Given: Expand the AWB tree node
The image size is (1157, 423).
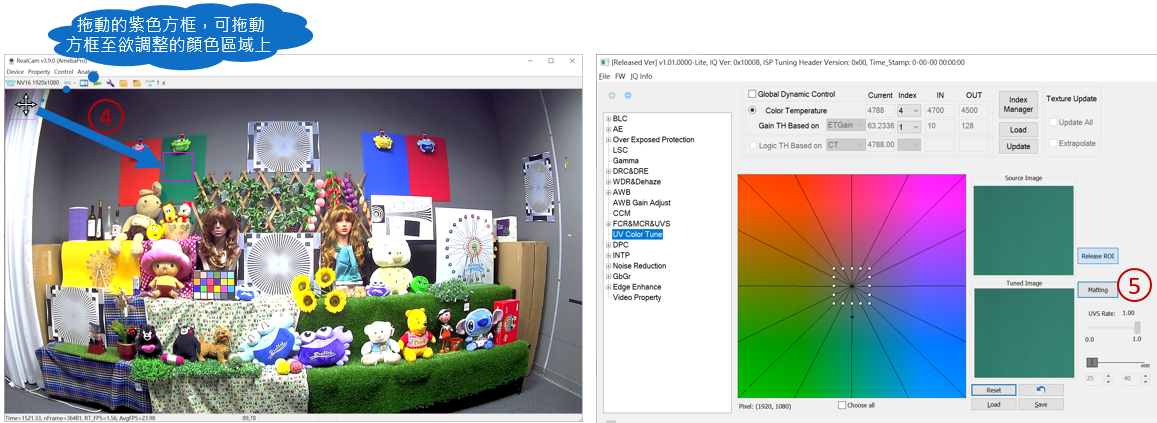Looking at the screenshot, I should pos(608,192).
